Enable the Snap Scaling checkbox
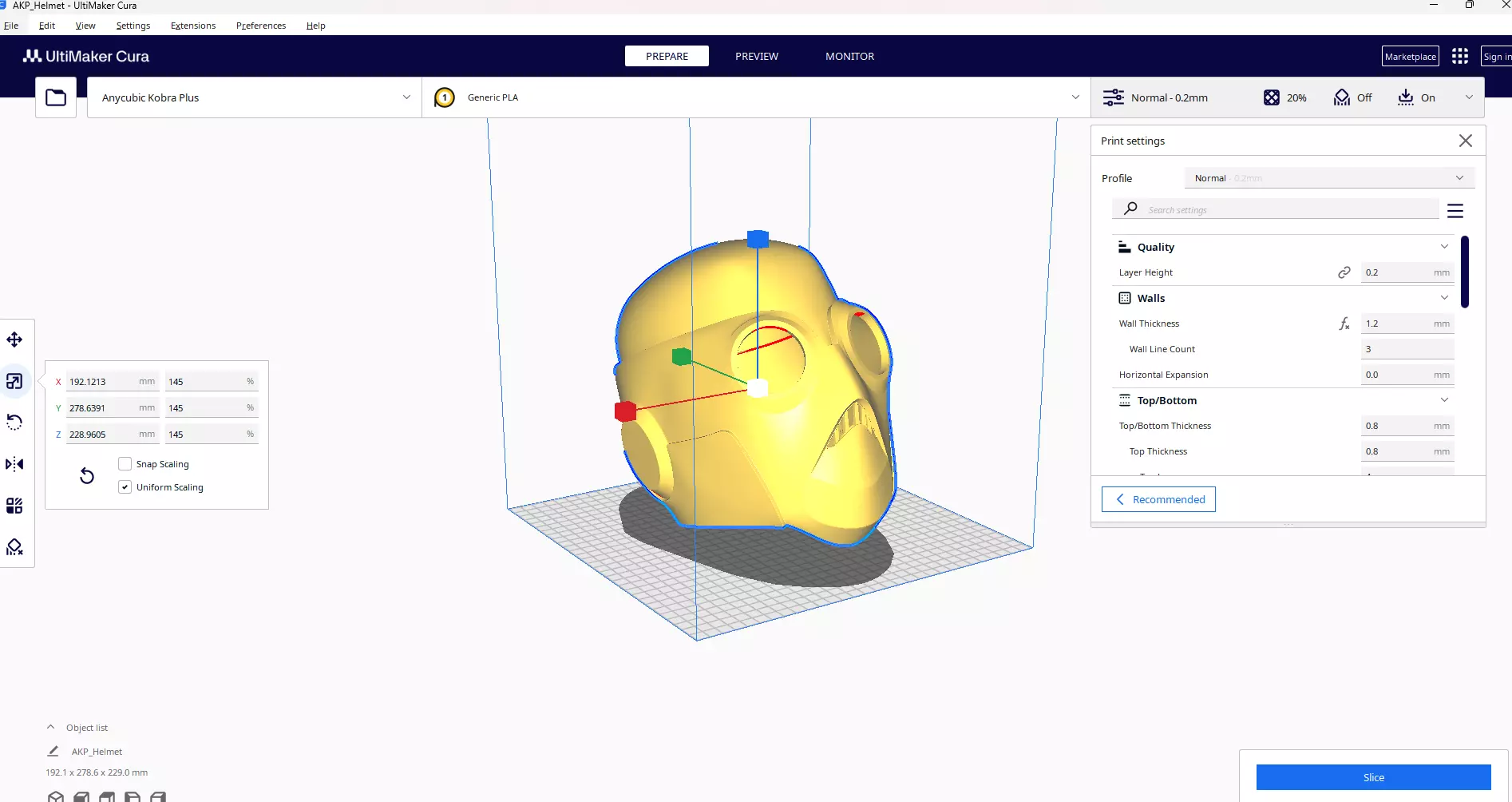This screenshot has height=802, width=1512. coord(125,464)
